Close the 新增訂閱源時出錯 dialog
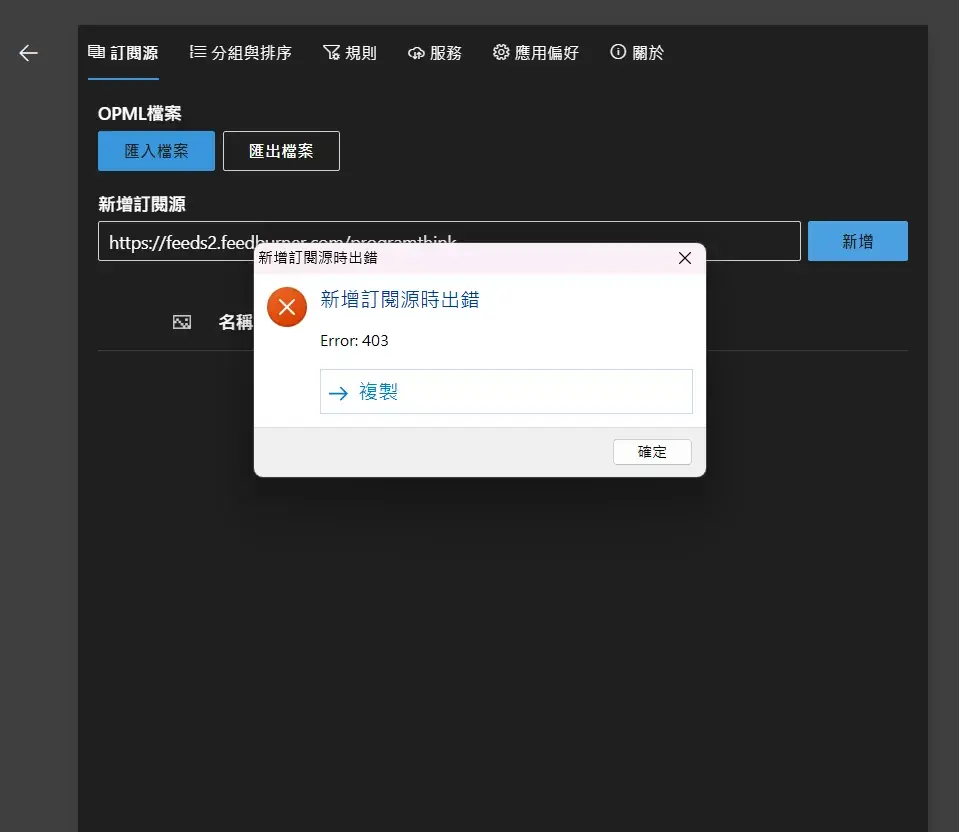 (685, 258)
